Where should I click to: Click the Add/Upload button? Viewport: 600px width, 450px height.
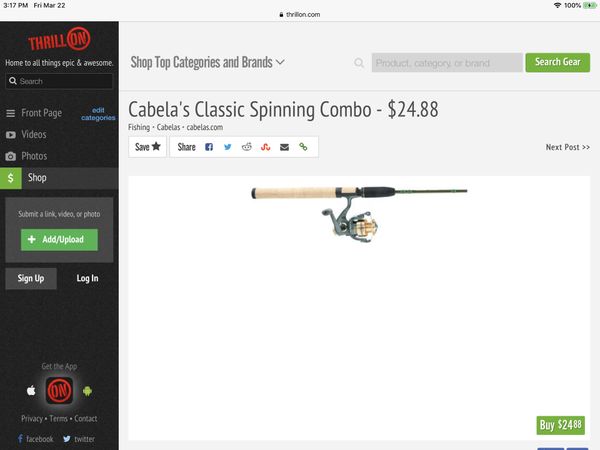(x=59, y=240)
